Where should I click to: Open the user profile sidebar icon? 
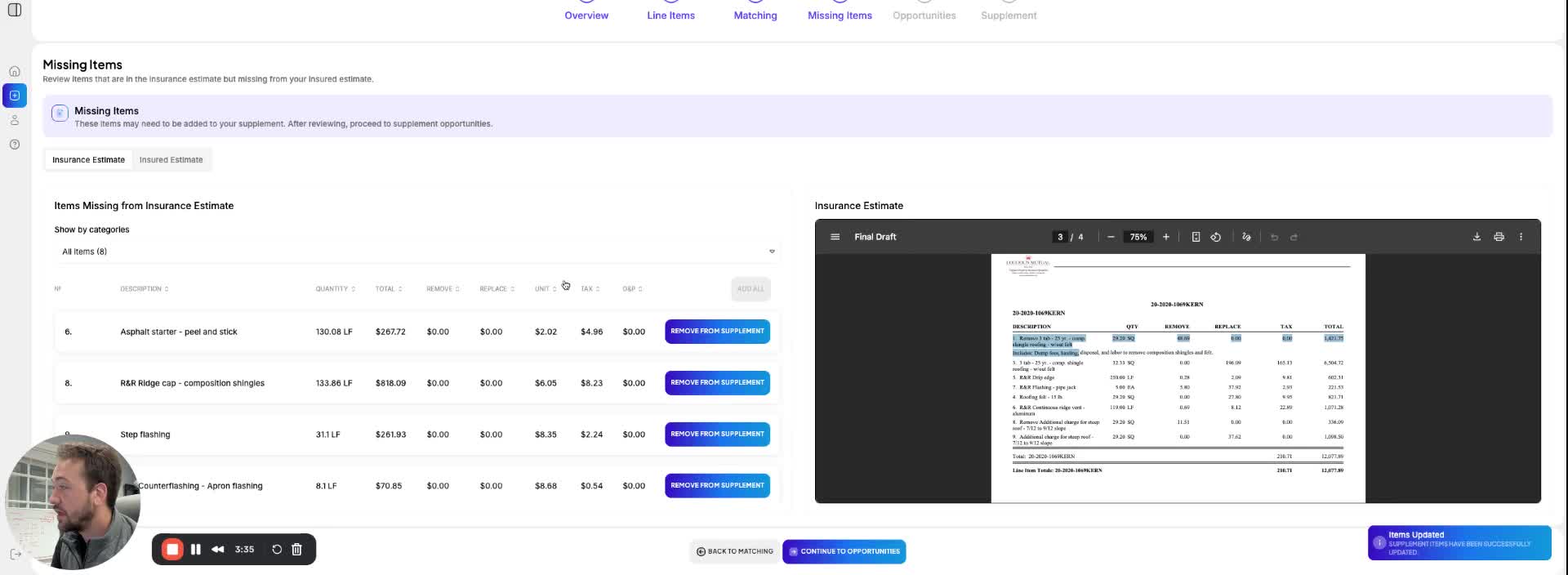pyautogui.click(x=15, y=120)
